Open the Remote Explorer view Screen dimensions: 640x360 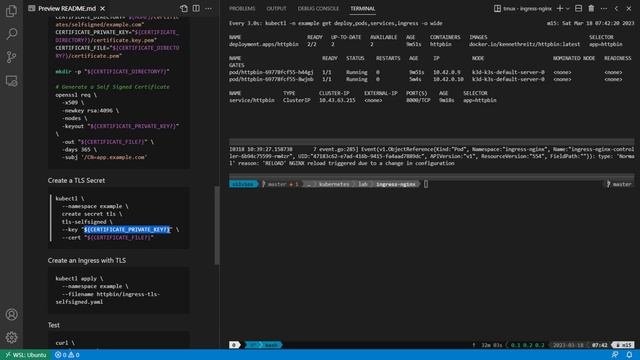coord(11,81)
